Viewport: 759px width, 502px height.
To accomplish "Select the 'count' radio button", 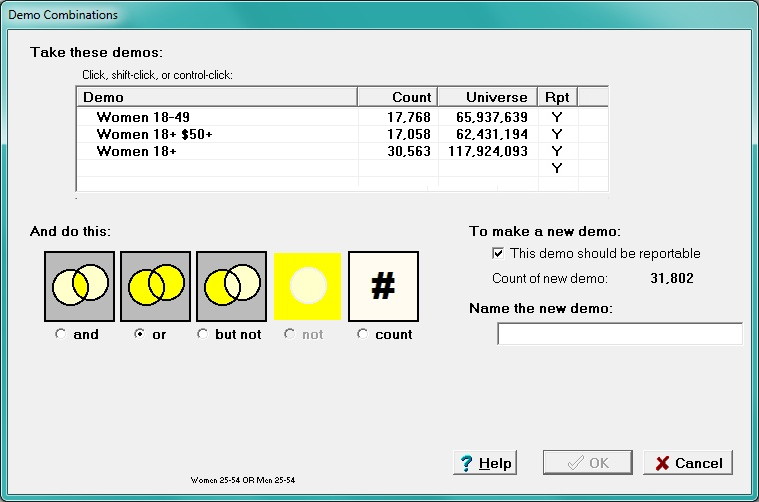I will [362, 334].
